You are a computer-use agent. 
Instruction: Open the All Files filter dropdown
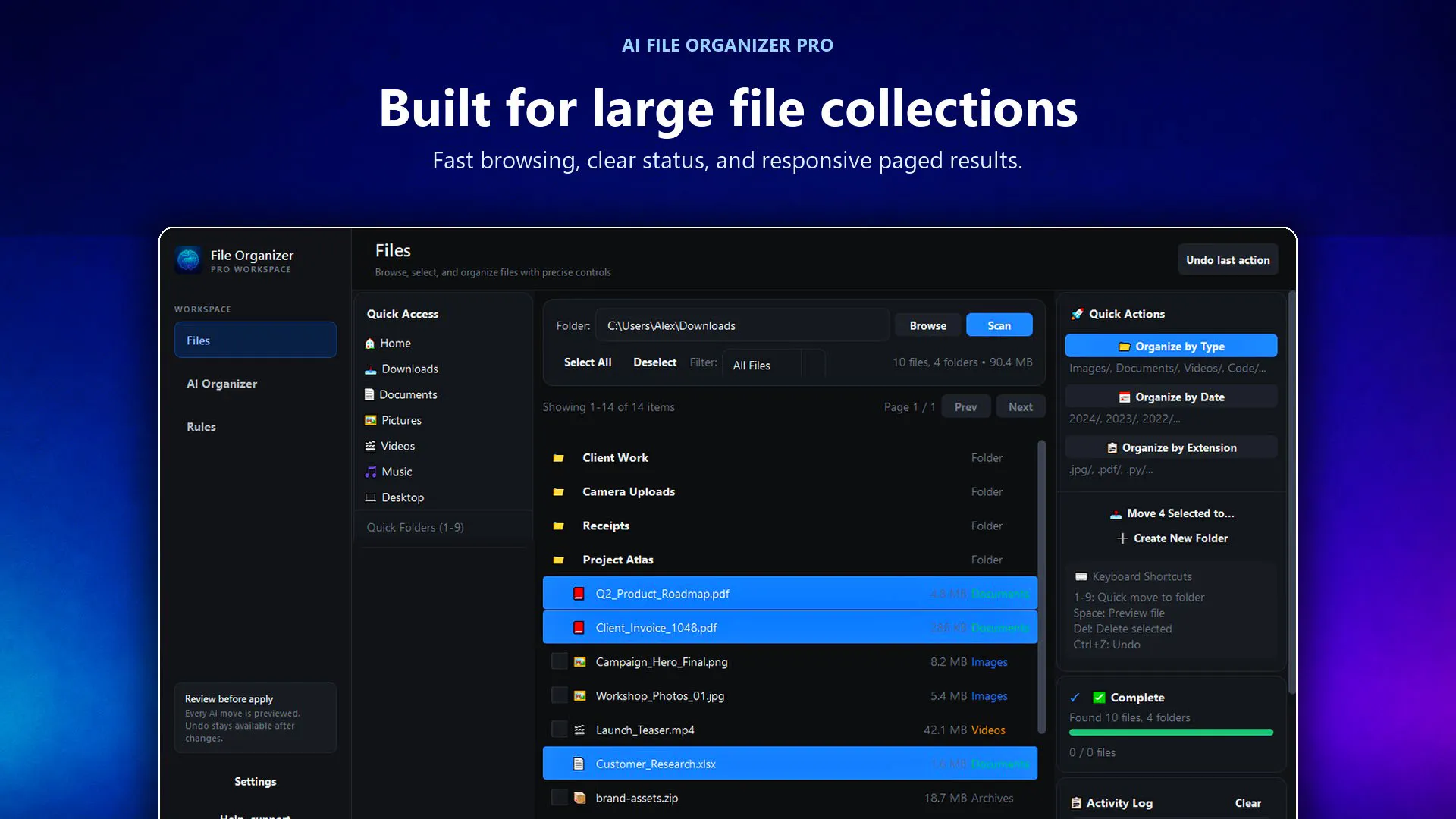point(773,365)
